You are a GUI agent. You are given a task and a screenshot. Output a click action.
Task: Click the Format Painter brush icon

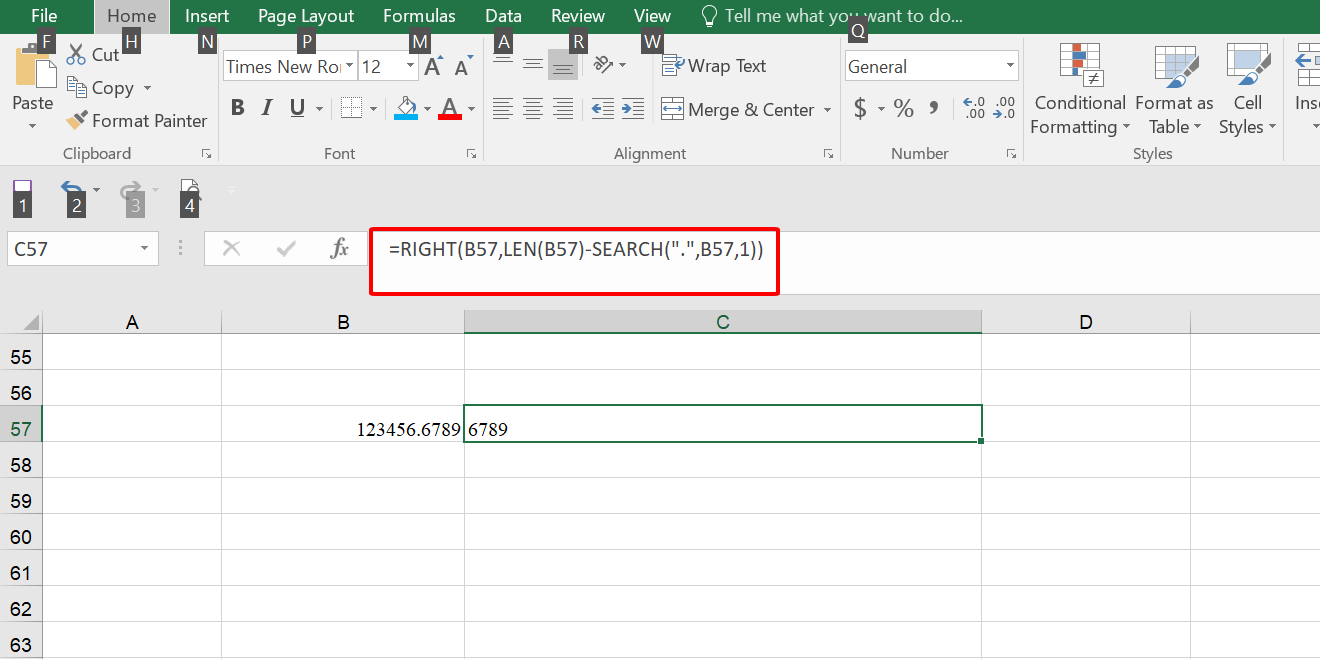point(77,120)
